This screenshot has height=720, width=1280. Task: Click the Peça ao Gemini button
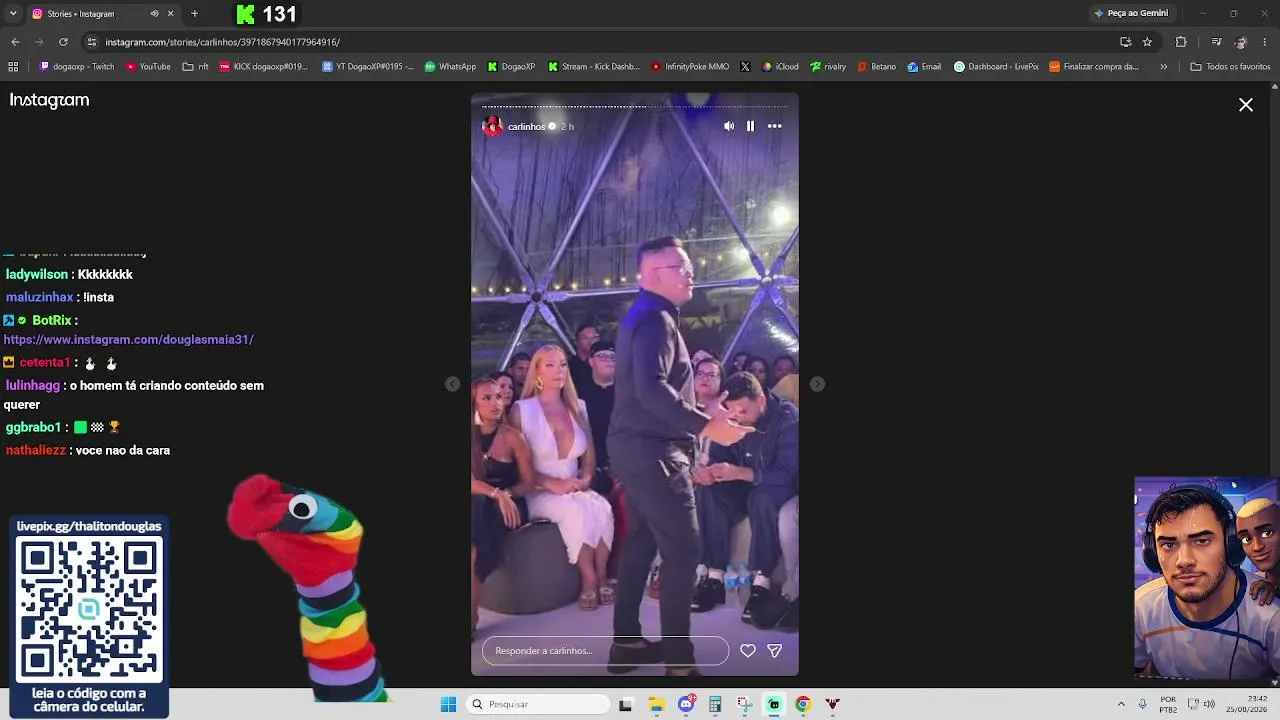1131,14
